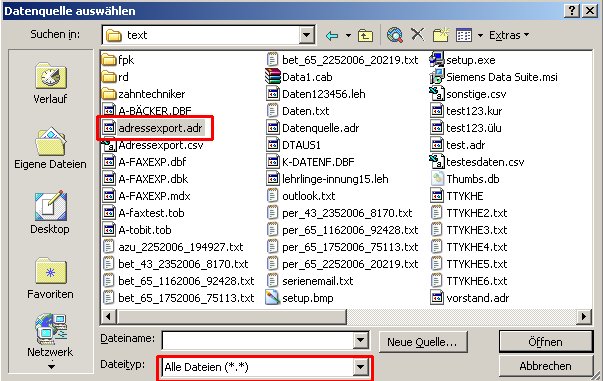Open the Search the Web icon

tap(395, 35)
